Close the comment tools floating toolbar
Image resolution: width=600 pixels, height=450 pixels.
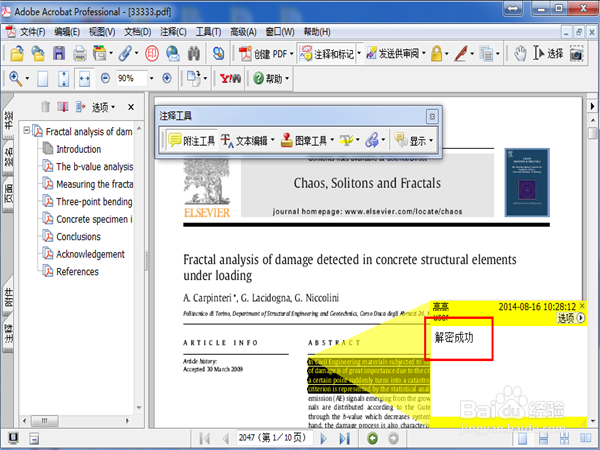click(x=432, y=116)
